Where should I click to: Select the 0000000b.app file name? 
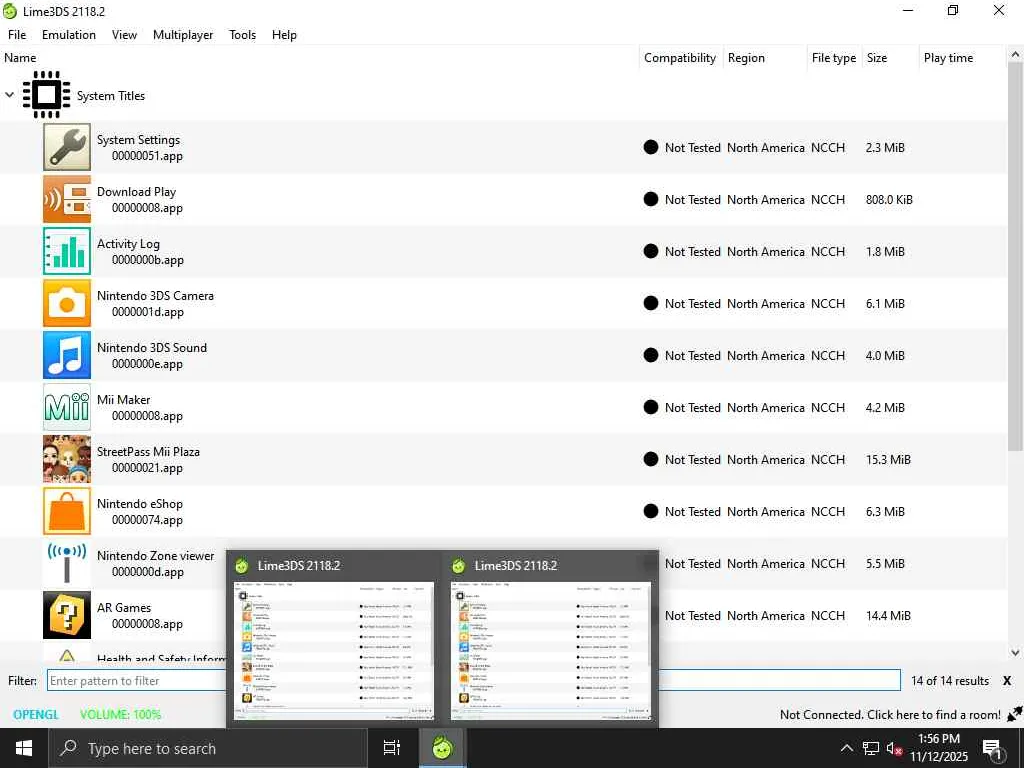coord(148,260)
